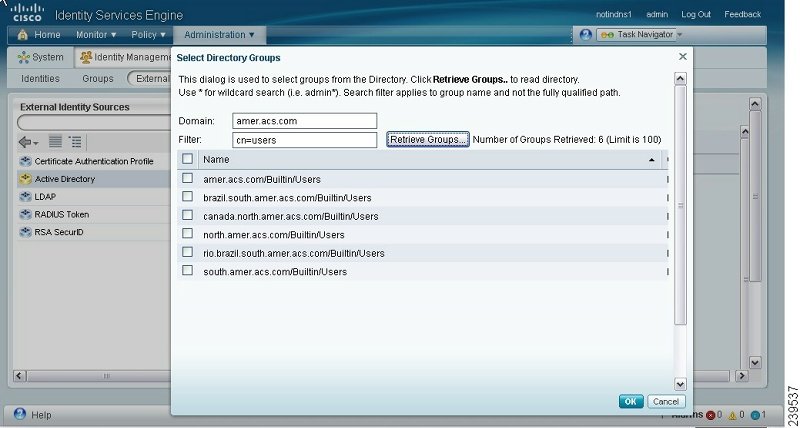The height and width of the screenshot is (428, 800).
Task: Open the Policy dropdown menu
Action: [x=148, y=35]
